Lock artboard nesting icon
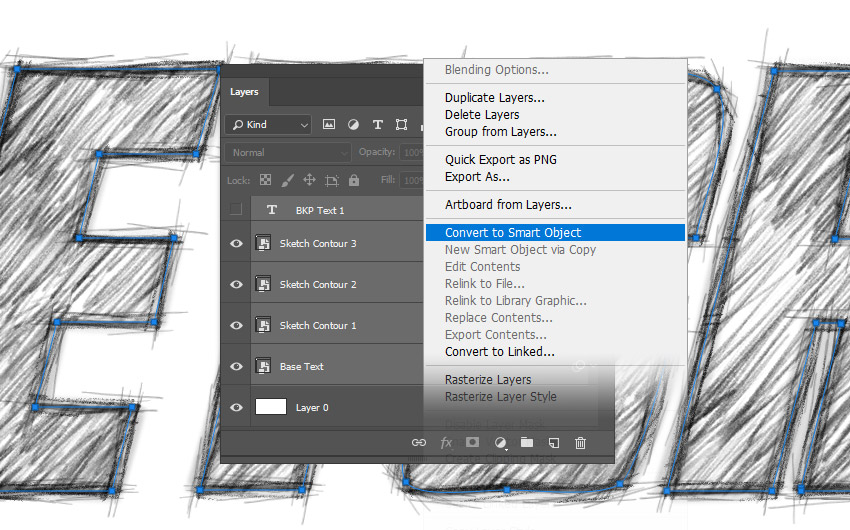The width and height of the screenshot is (850, 530). pyautogui.click(x=332, y=180)
